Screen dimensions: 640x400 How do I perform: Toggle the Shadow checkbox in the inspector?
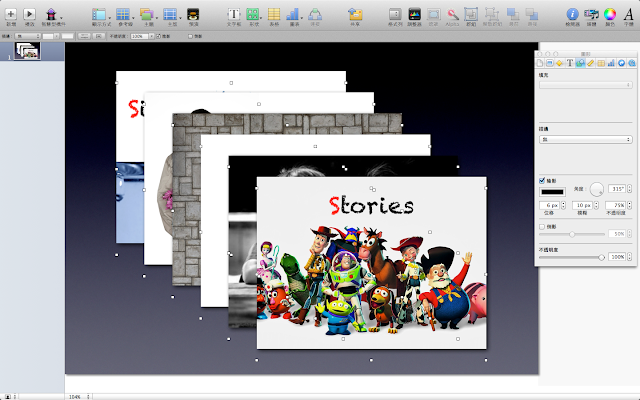[x=542, y=180]
